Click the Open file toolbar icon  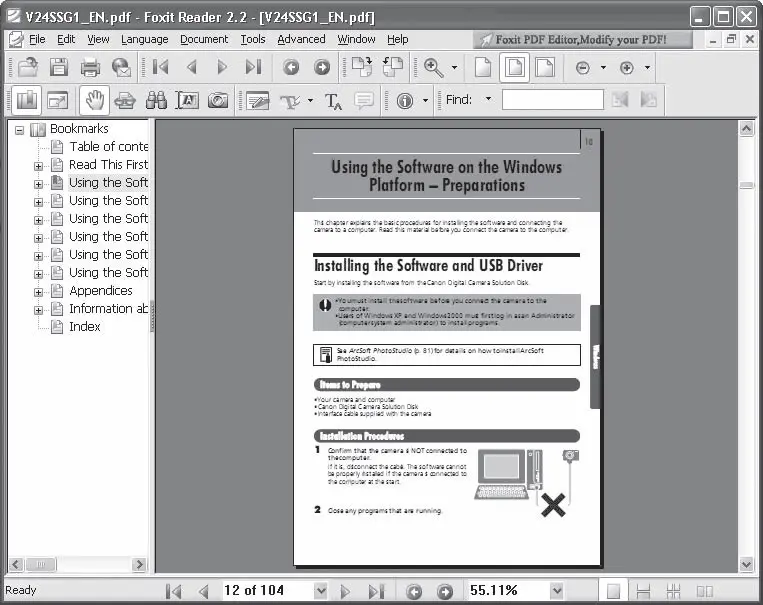(x=26, y=67)
